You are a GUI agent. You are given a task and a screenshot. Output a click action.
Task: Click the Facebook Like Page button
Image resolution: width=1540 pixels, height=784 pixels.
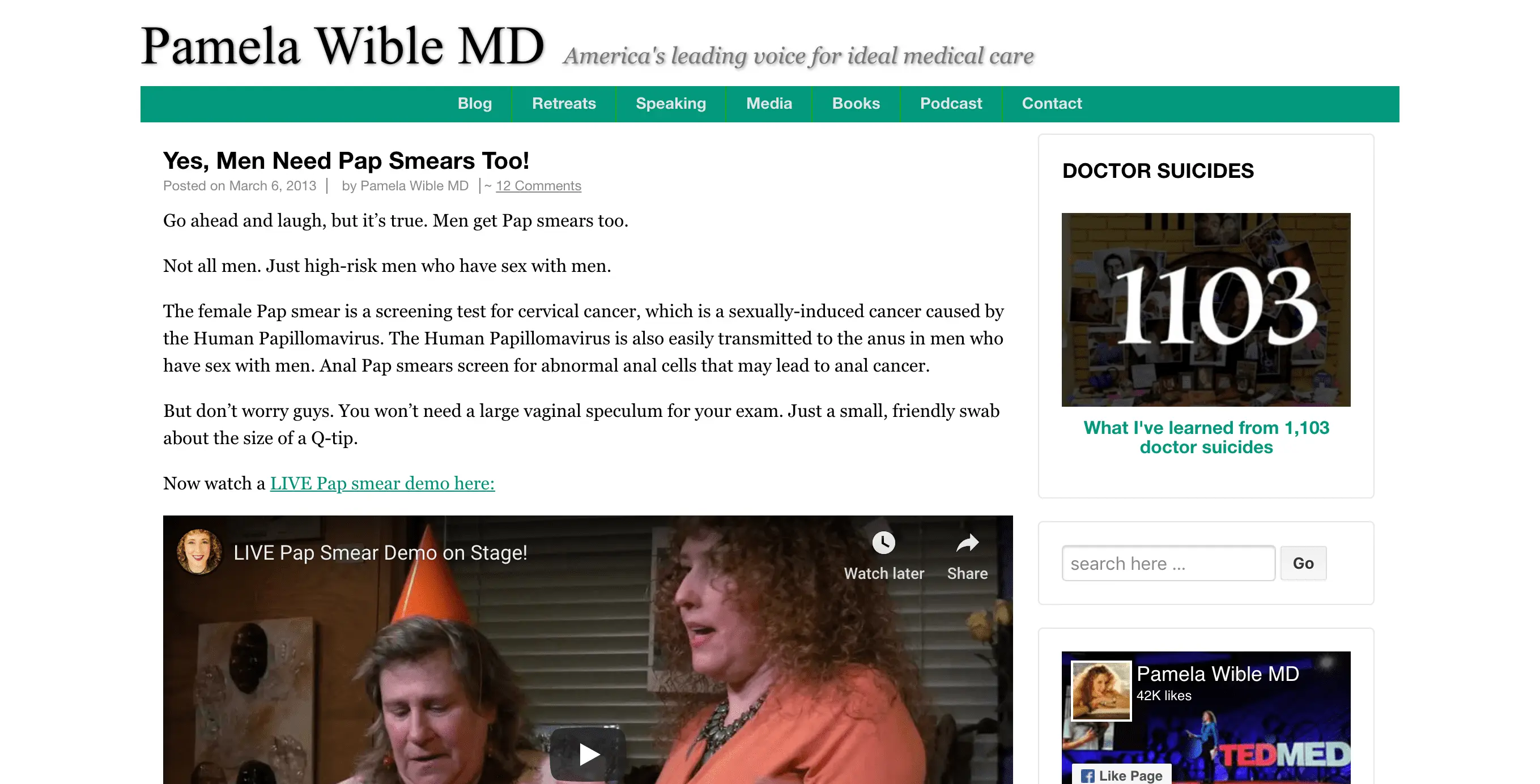pyautogui.click(x=1121, y=775)
